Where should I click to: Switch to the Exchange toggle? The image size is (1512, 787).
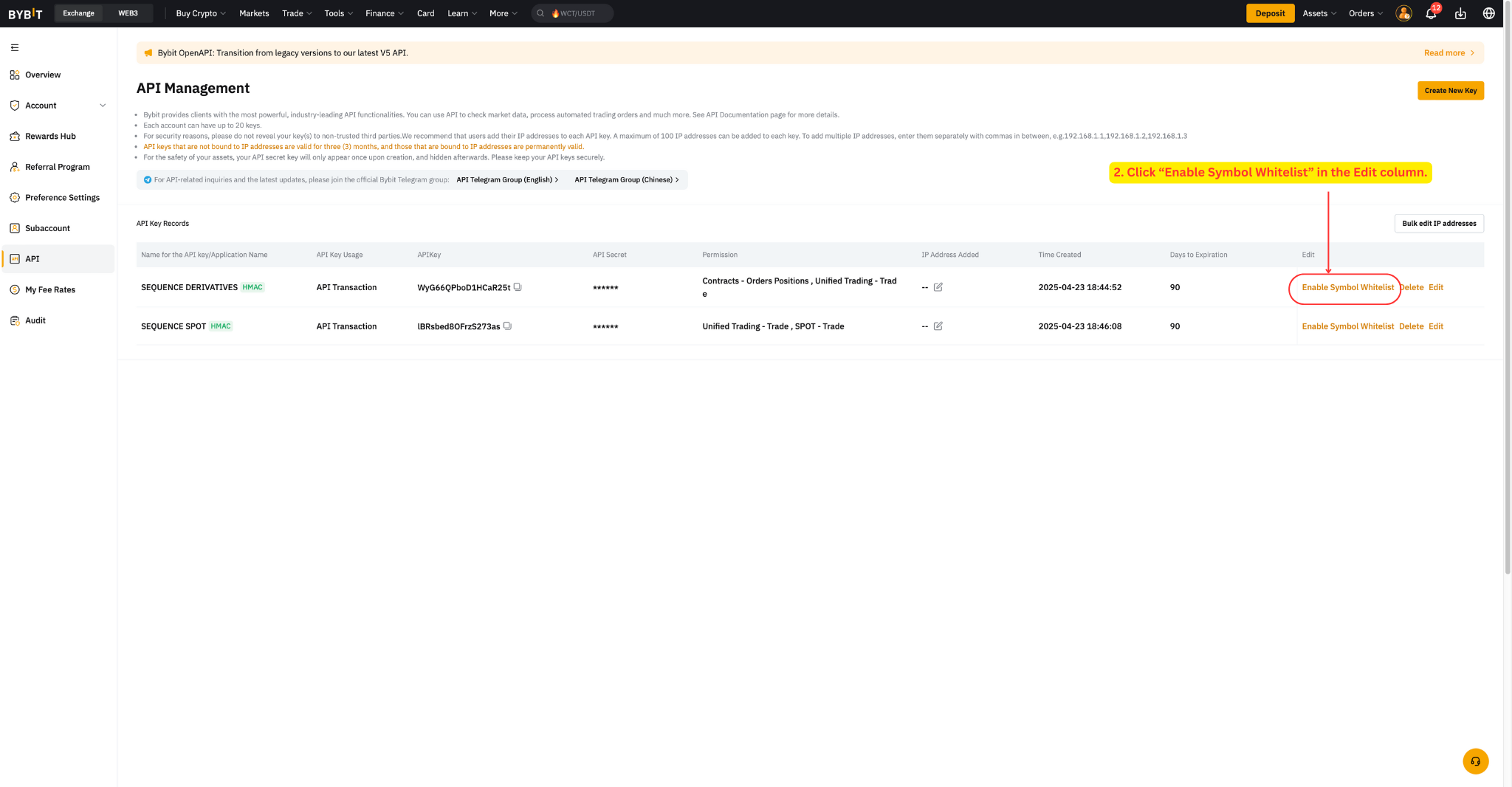point(78,13)
